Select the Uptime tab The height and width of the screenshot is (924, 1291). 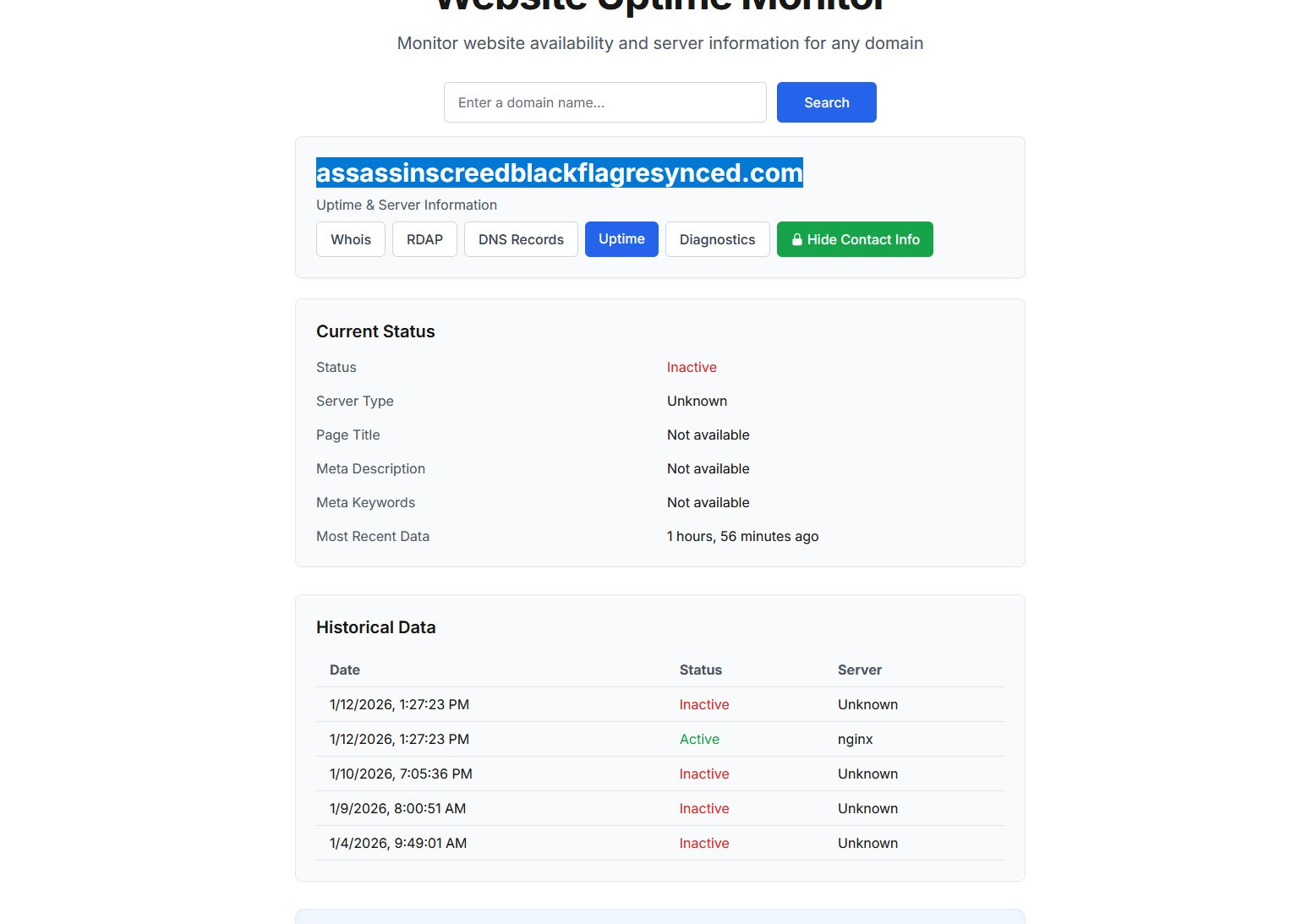[621, 239]
